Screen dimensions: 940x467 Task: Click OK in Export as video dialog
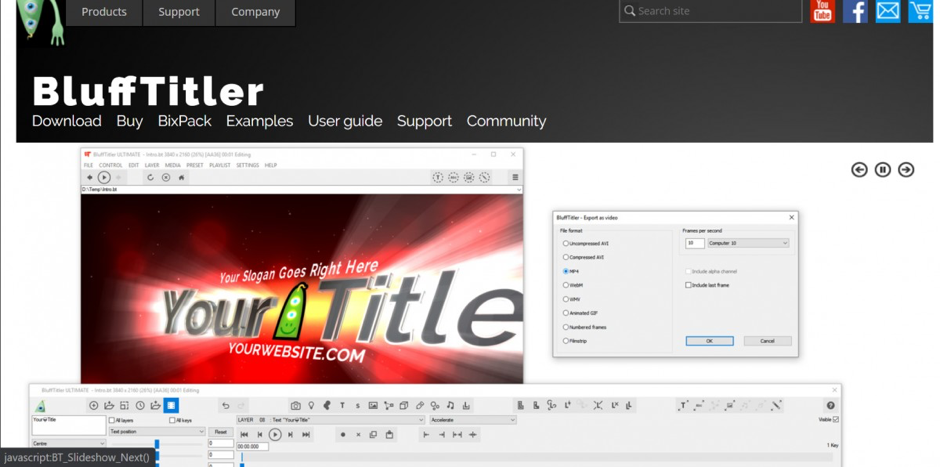[709, 341]
